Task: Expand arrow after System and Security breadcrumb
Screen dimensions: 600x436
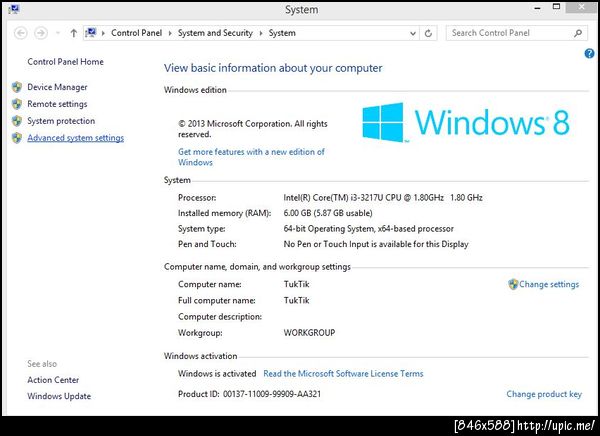Action: pos(261,33)
